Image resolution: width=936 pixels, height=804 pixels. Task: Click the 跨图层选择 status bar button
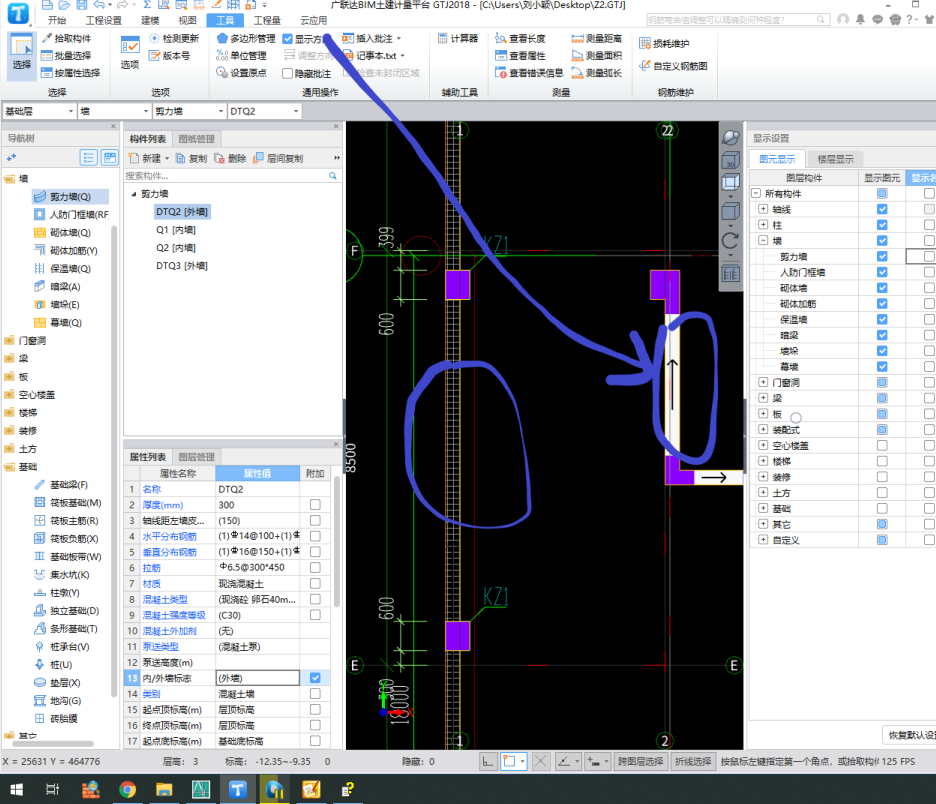coord(641,761)
